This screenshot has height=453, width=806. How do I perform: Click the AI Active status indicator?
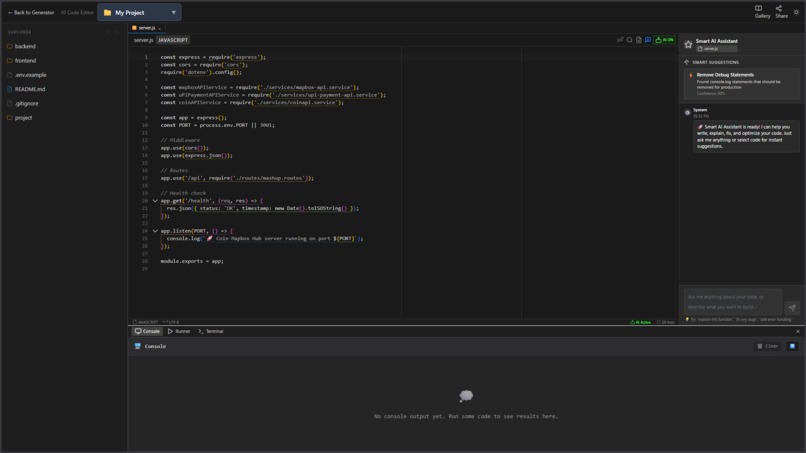[x=640, y=322]
